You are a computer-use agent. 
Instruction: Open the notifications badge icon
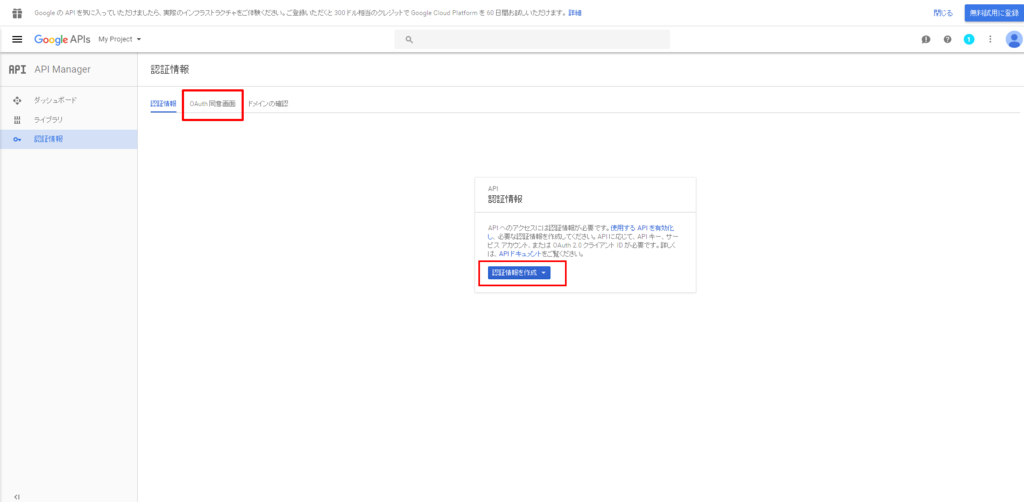(x=968, y=39)
